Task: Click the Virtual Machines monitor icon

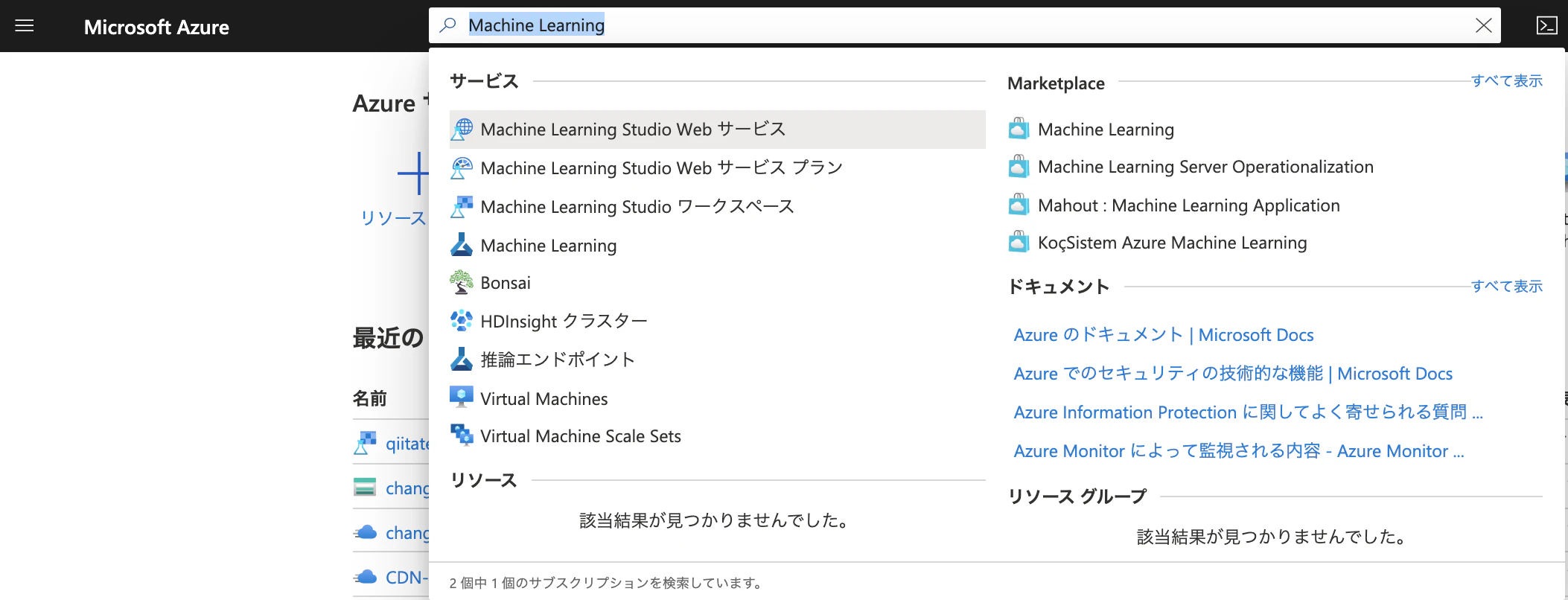Action: click(462, 397)
